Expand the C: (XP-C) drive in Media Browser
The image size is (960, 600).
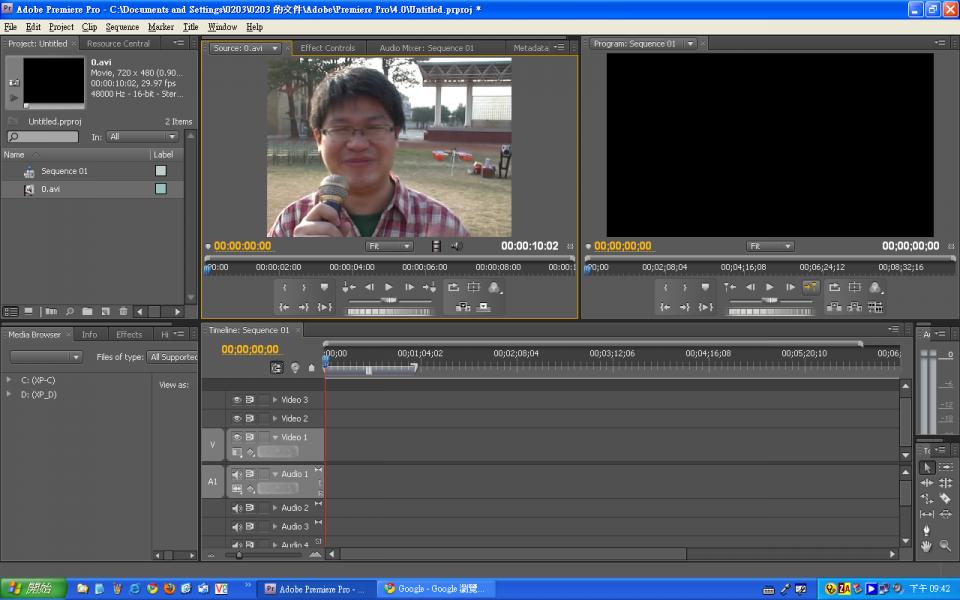tap(10, 380)
